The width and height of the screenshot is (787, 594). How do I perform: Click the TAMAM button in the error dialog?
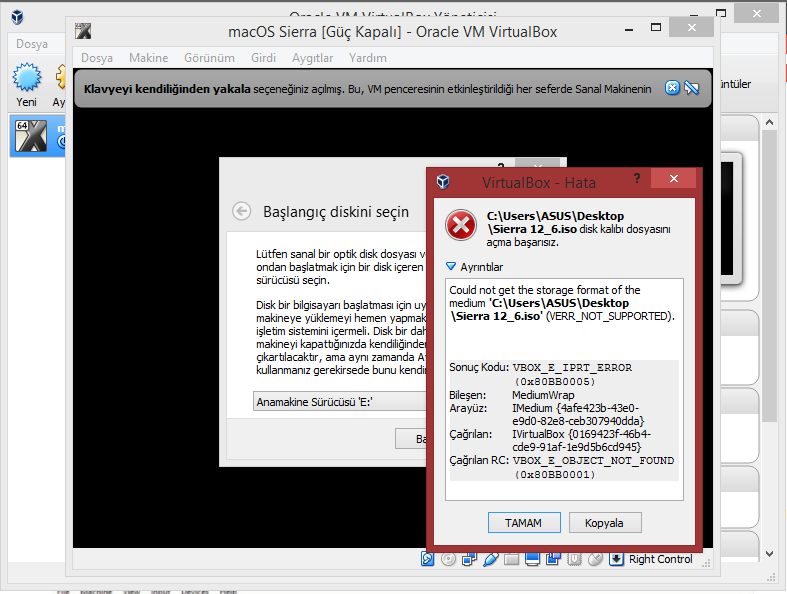pos(523,523)
